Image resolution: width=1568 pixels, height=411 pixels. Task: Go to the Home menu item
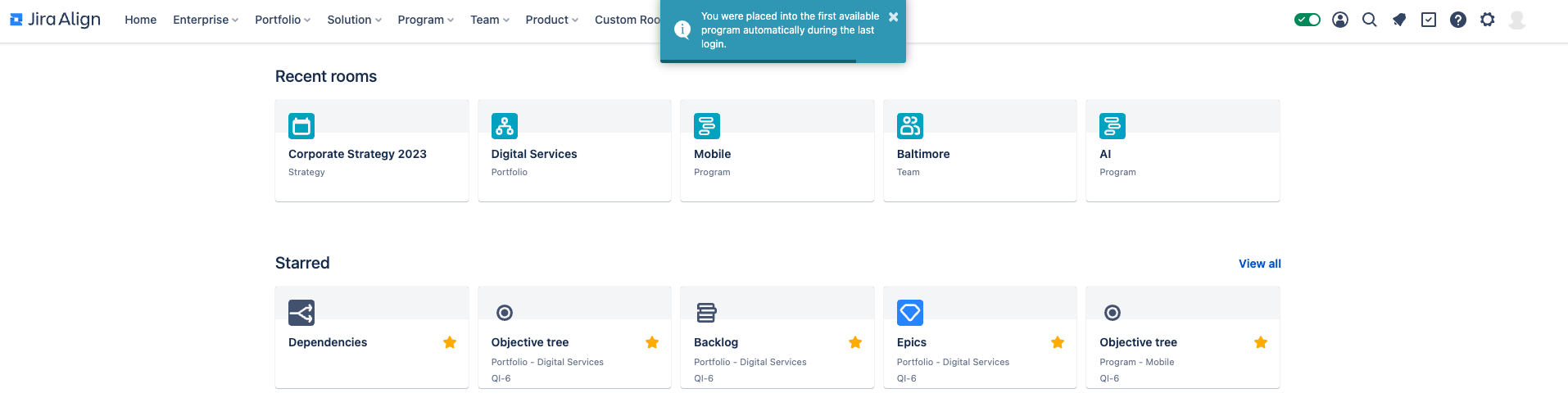pos(140,20)
